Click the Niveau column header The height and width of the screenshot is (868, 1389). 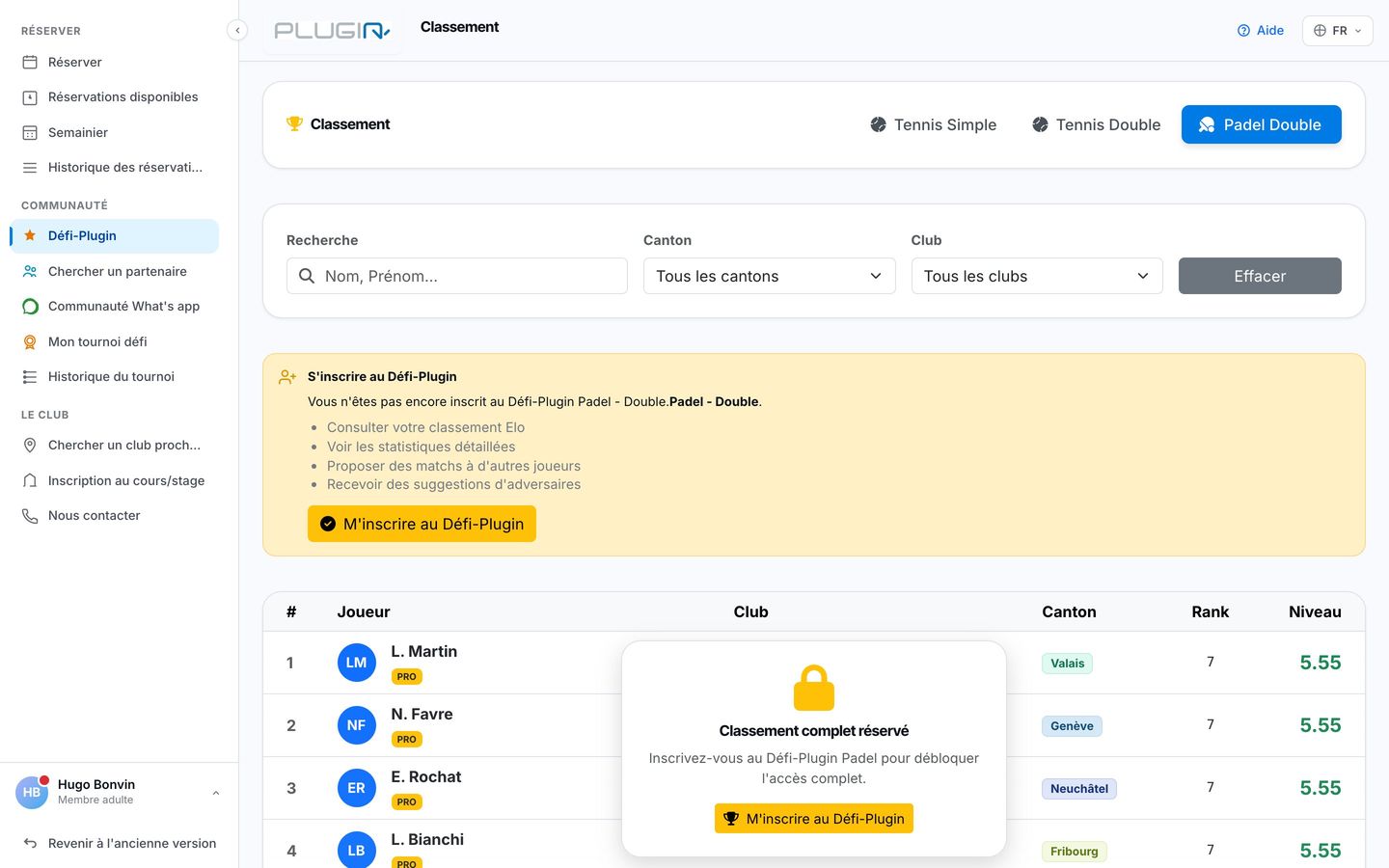[1315, 611]
